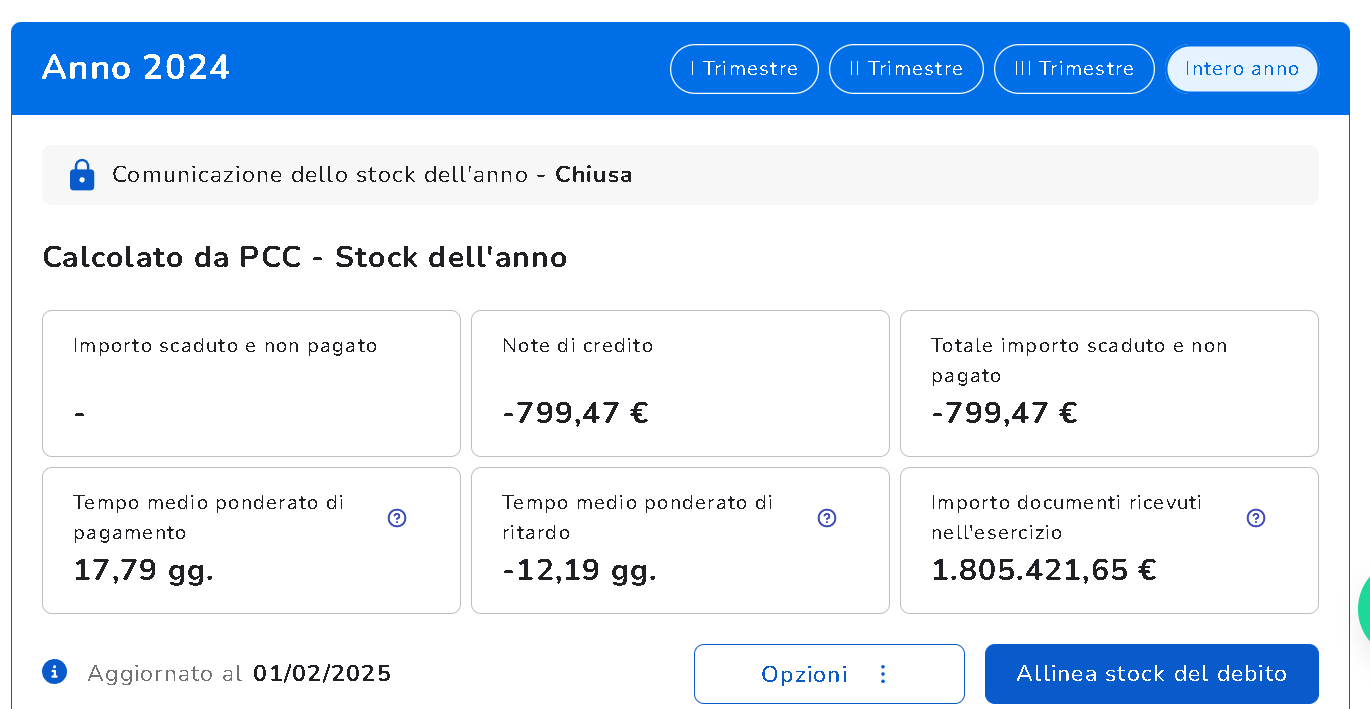The height and width of the screenshot is (709, 1370).
Task: Click the Note di credito card
Action: click(x=680, y=383)
